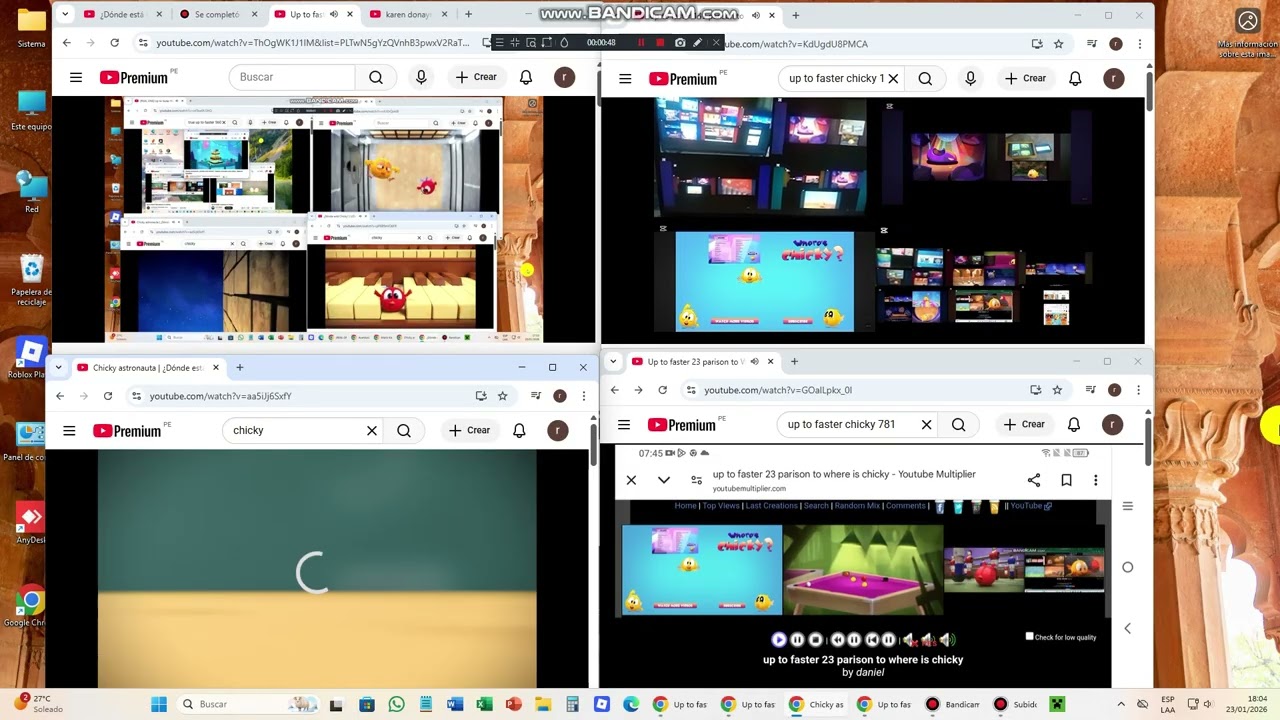
Task: Bookmark the GOaILpkx_0I page with star
Action: (1057, 390)
